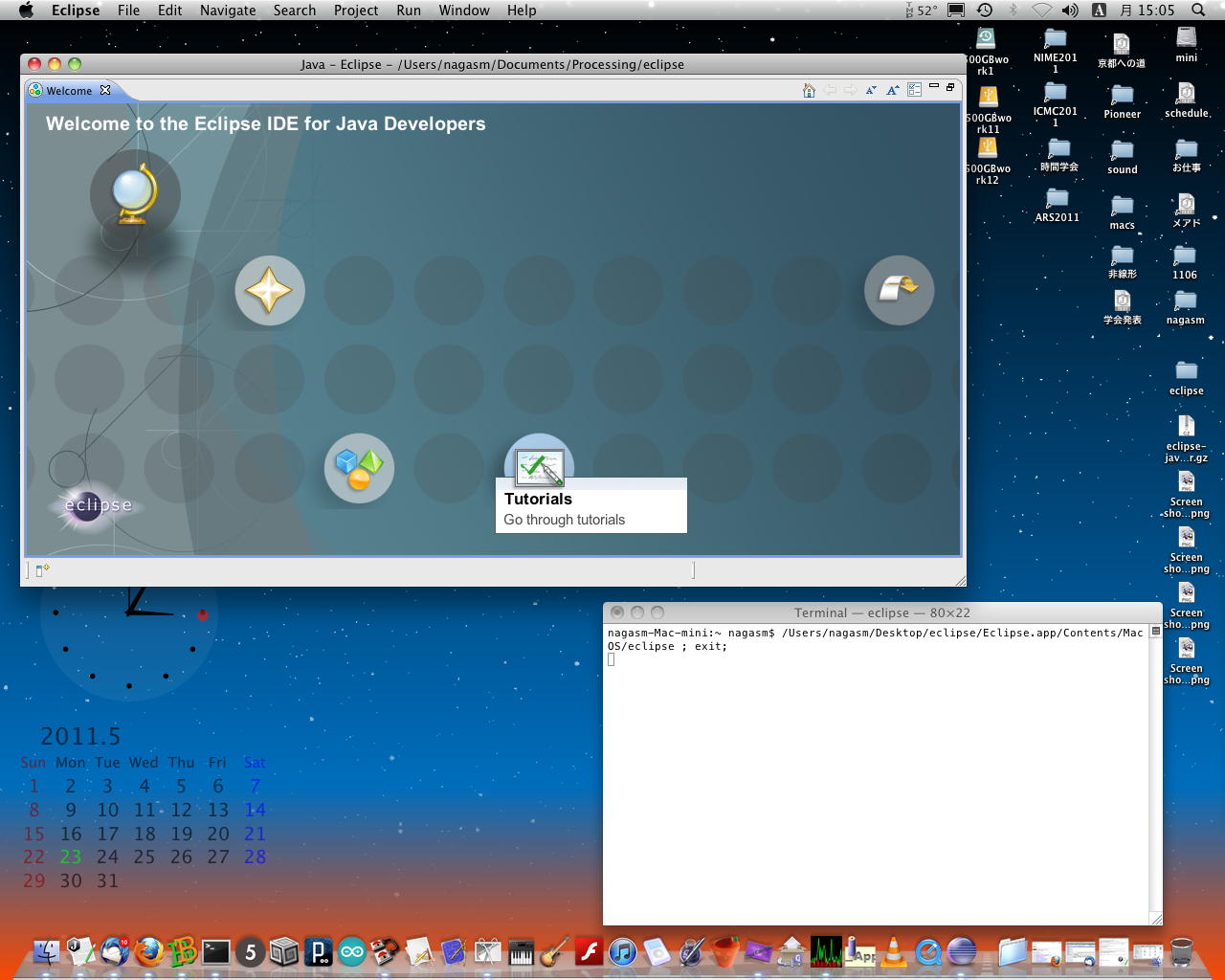The width and height of the screenshot is (1225, 980).
Task: Open the Navigate menu
Action: 228,11
